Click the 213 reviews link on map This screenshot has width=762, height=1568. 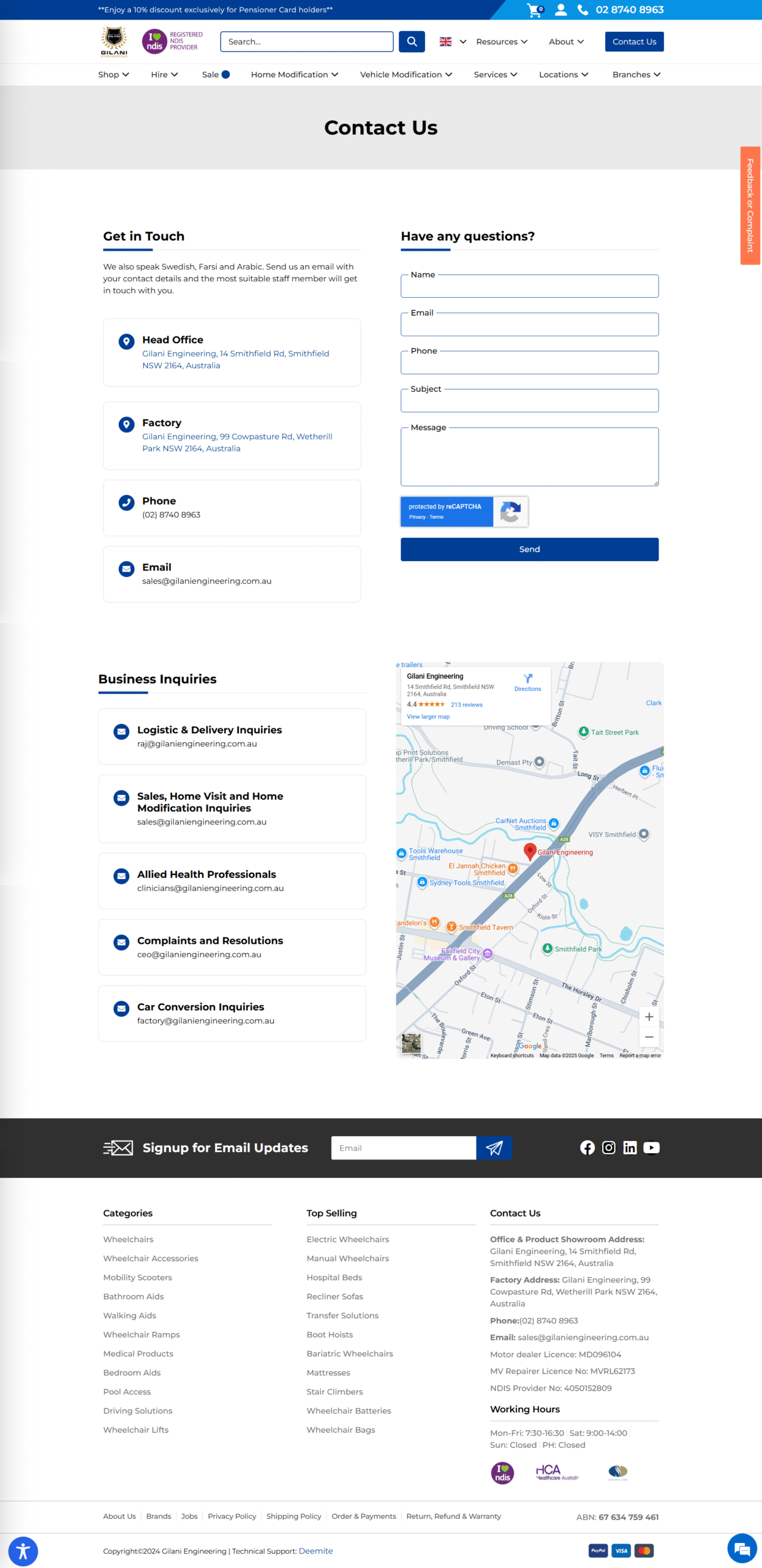tap(467, 705)
